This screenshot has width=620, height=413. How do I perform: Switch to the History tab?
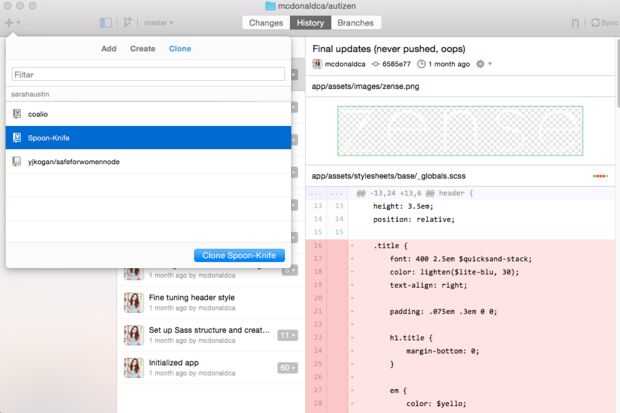pyautogui.click(x=310, y=23)
